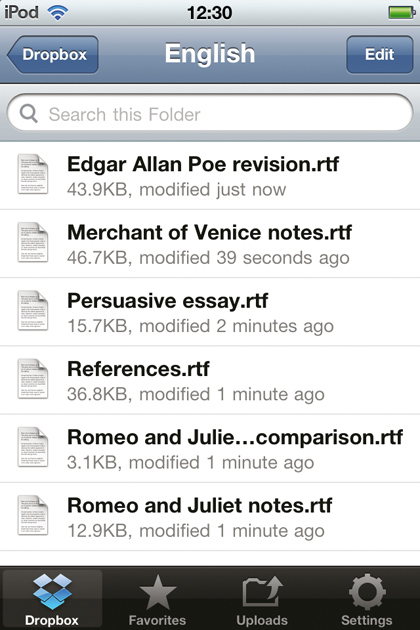This screenshot has height=630, width=420.
Task: Tap the Persuasive essay document icon
Action: pos(33,311)
